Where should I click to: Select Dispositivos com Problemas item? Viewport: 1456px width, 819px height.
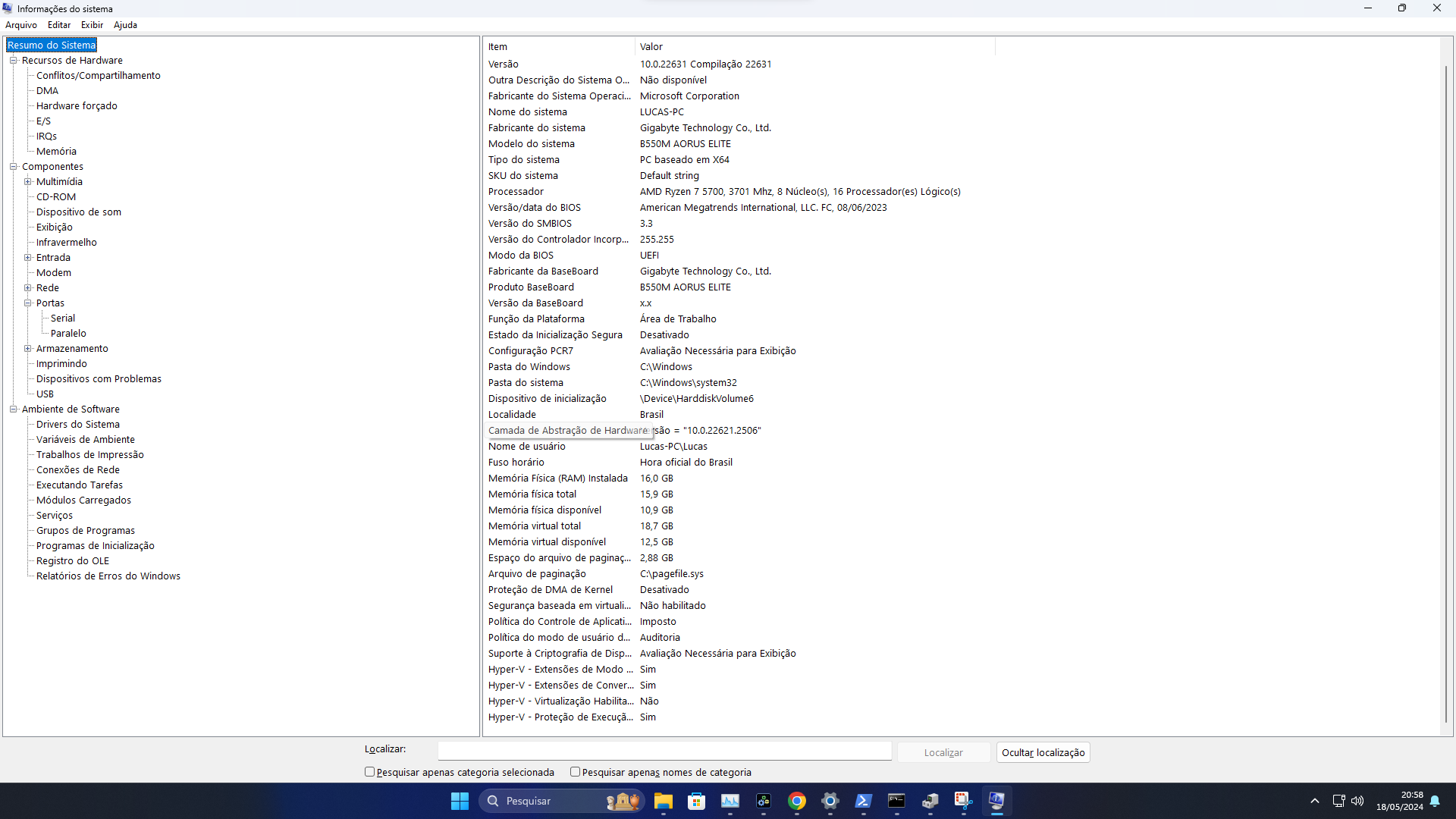pyautogui.click(x=99, y=379)
